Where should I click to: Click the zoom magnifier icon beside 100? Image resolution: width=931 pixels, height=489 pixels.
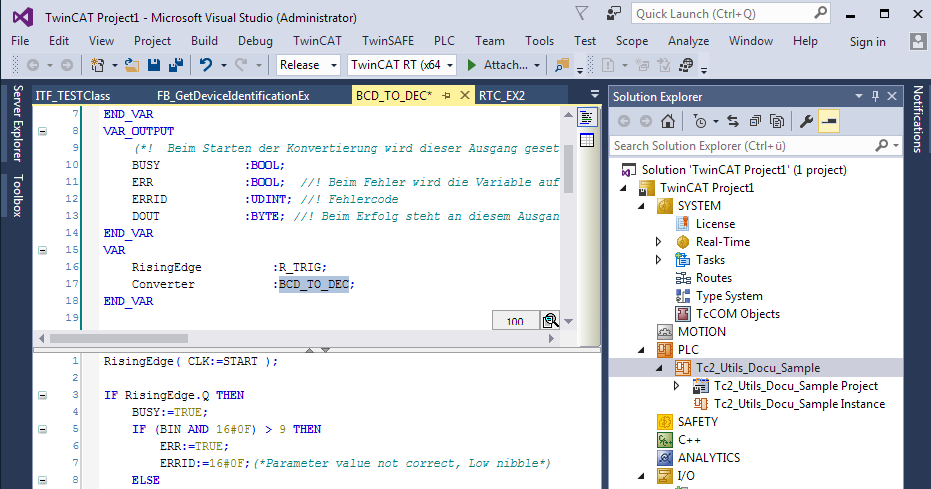pyautogui.click(x=550, y=320)
